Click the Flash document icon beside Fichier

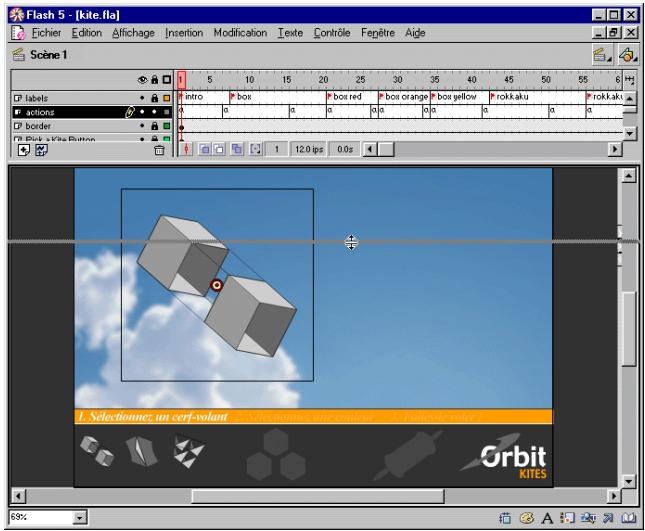click(18, 33)
